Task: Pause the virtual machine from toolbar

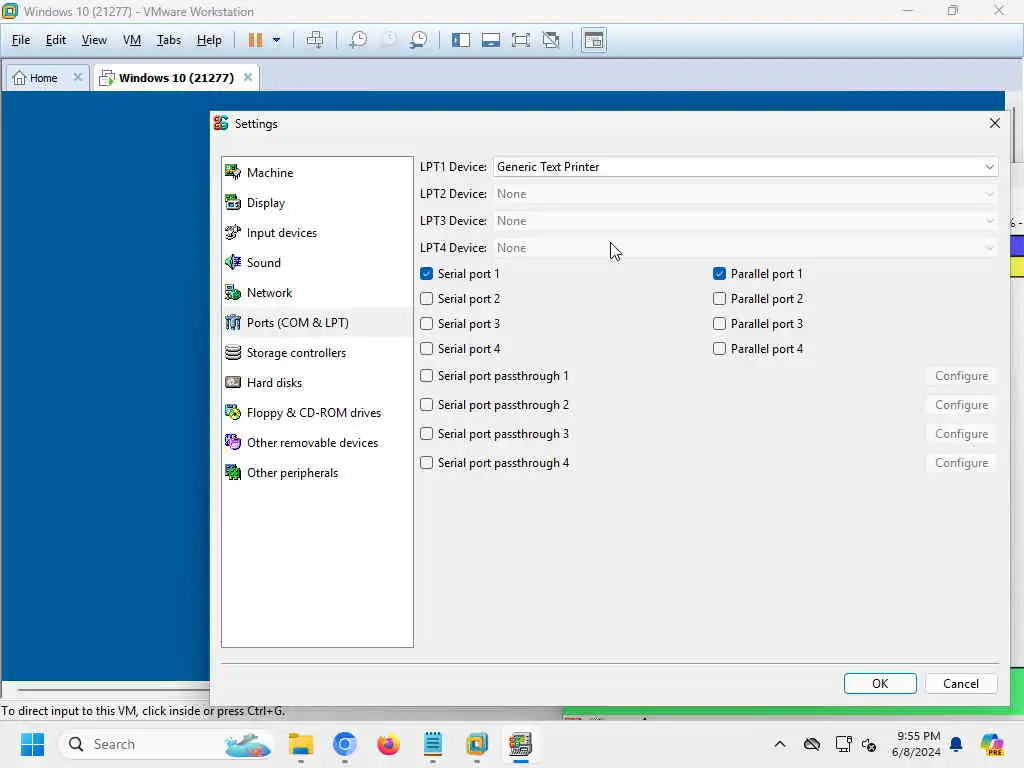Action: pyautogui.click(x=255, y=40)
